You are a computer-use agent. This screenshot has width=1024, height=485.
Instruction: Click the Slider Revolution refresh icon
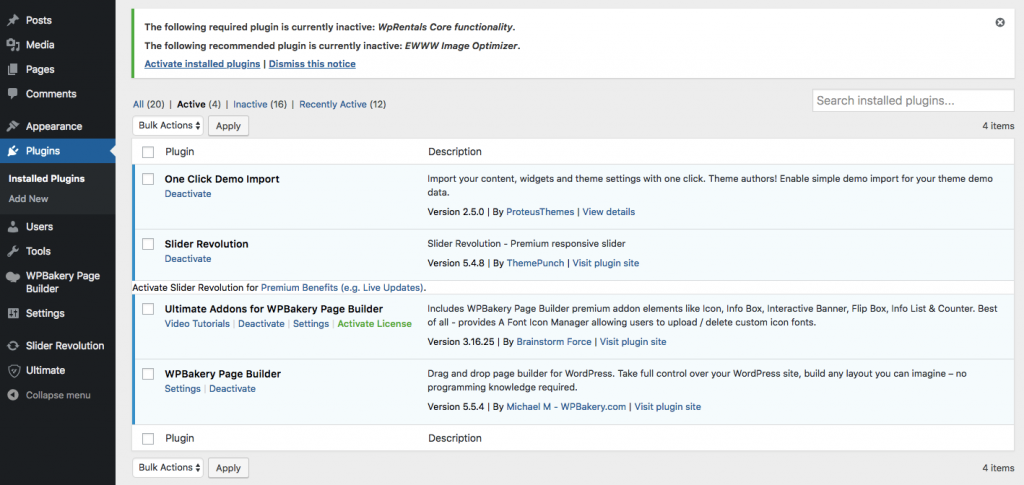(x=12, y=346)
